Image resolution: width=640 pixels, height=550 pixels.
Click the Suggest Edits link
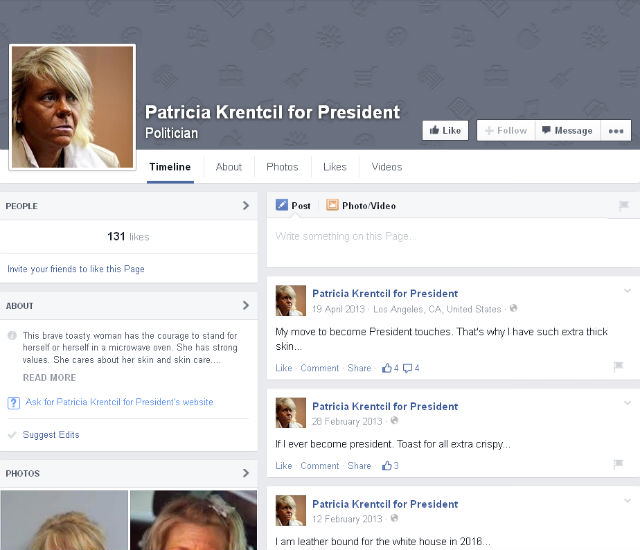(x=51, y=435)
